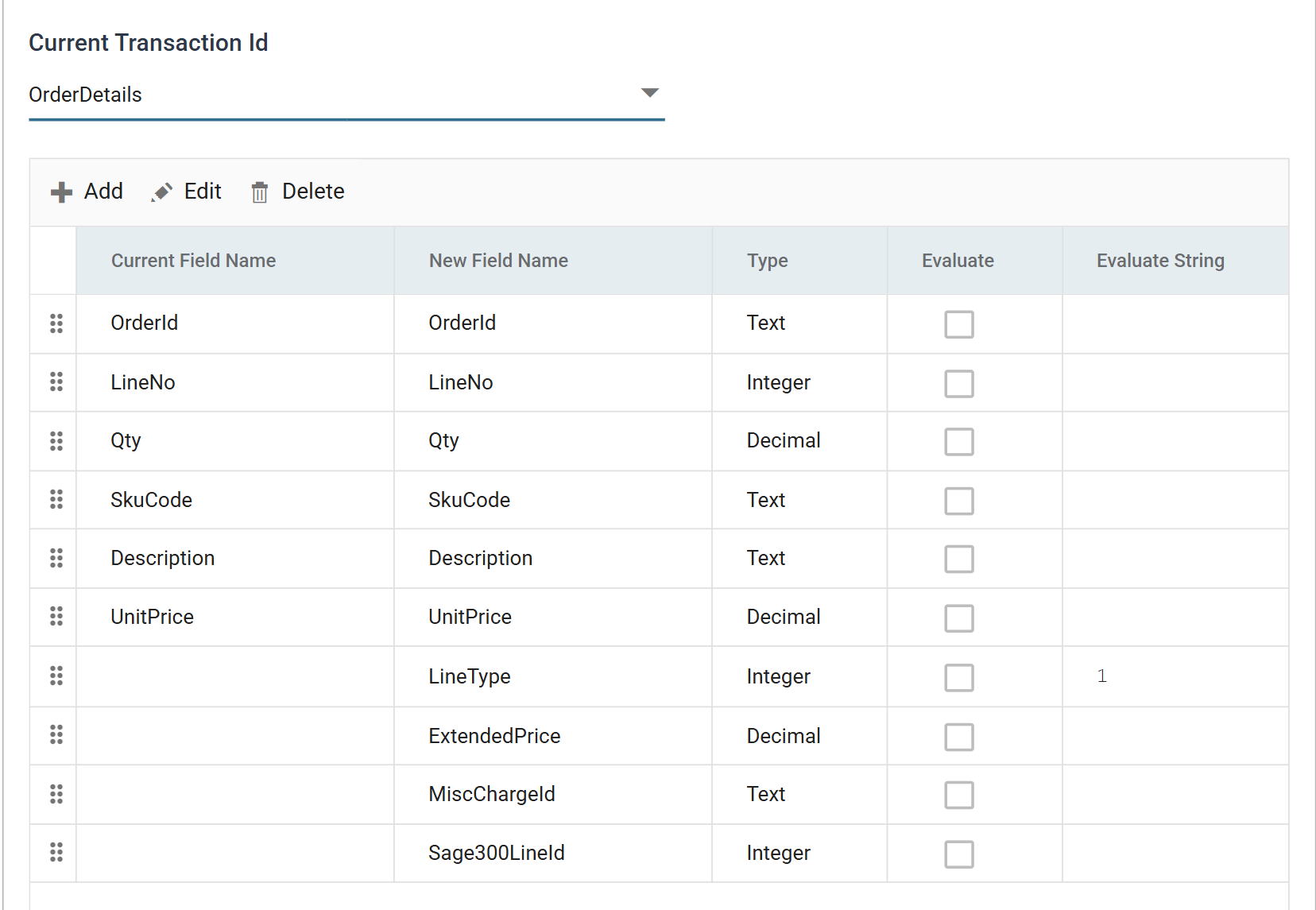Select the Sage300LineId new field name cell

point(553,853)
